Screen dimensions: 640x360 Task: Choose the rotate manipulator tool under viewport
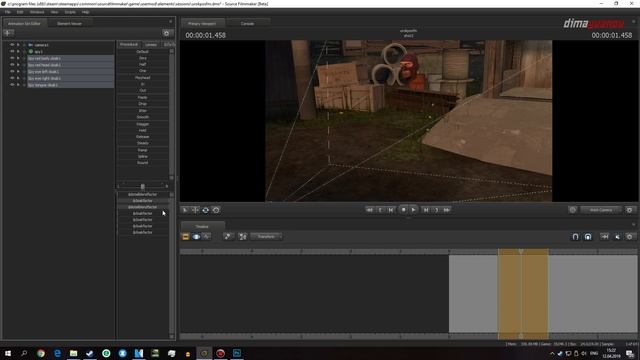(x=206, y=210)
